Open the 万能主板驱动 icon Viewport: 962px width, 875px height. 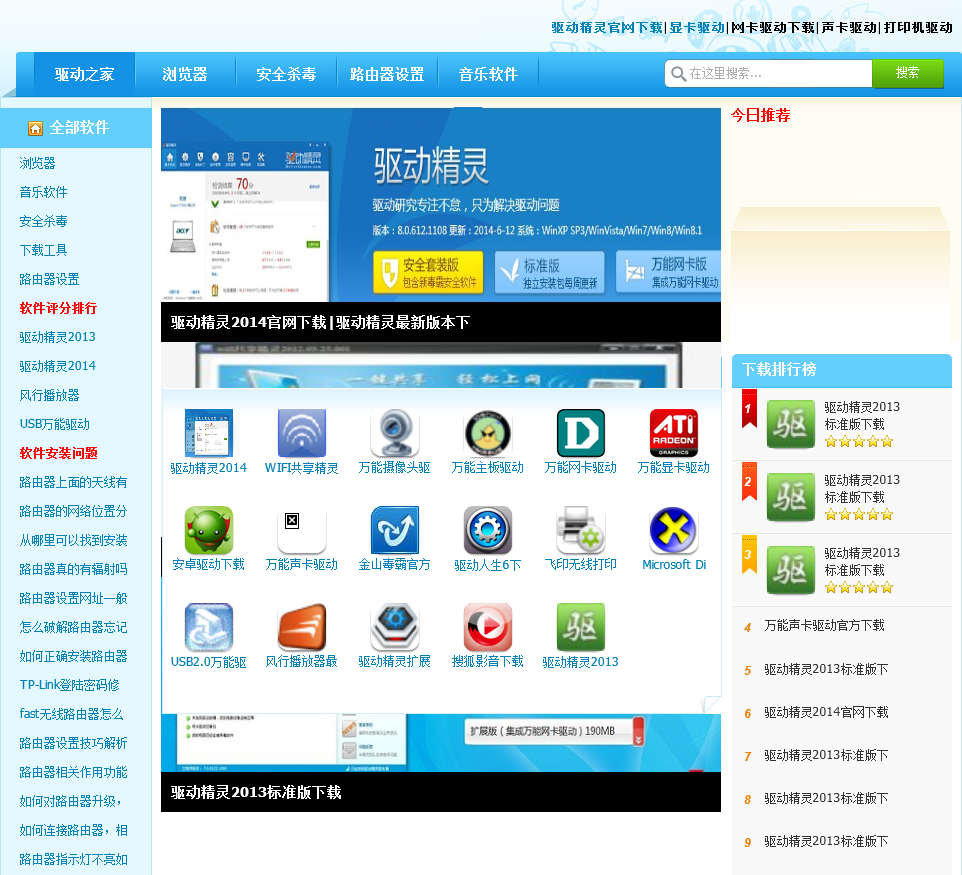click(x=488, y=433)
